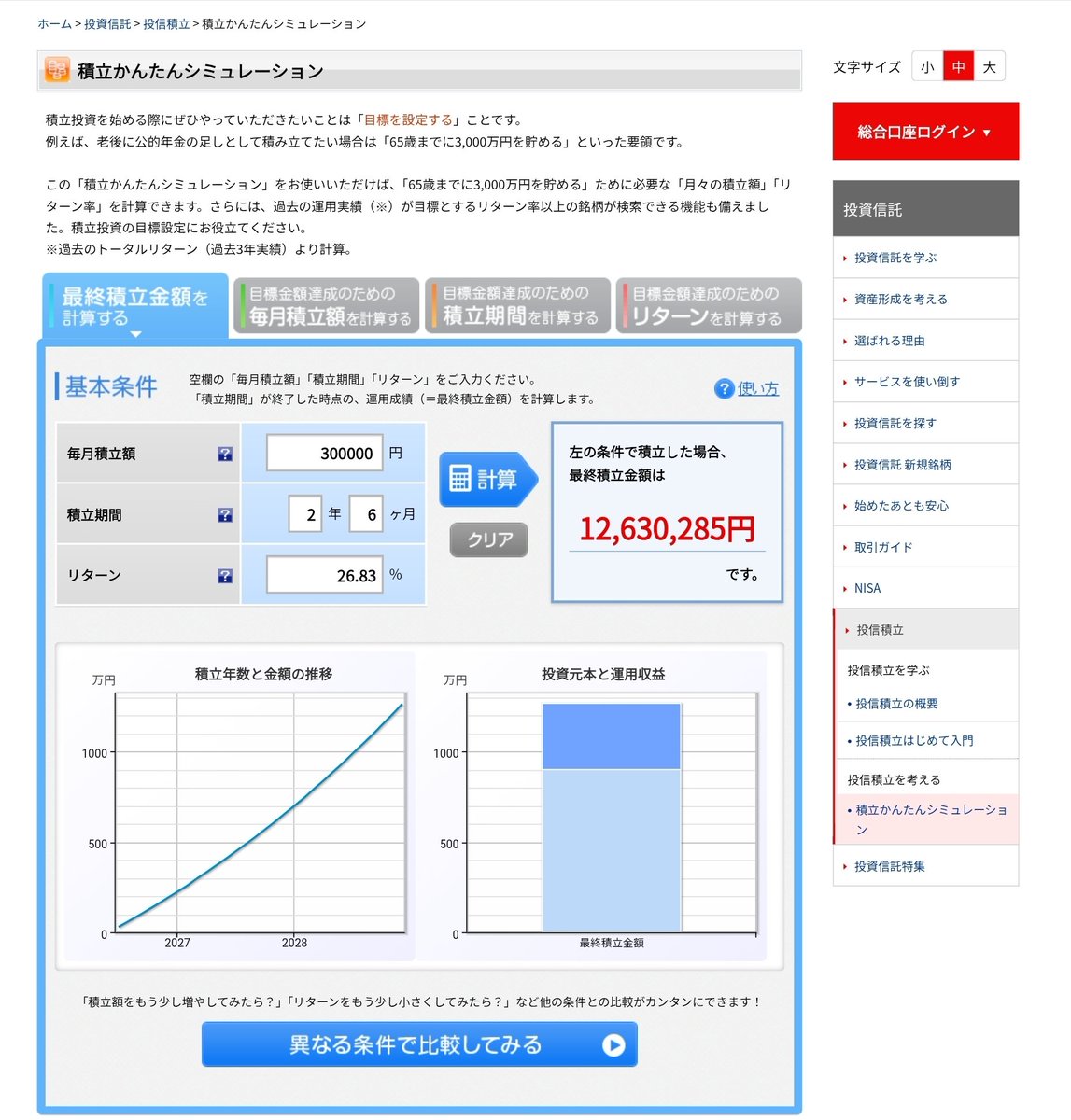Switch to the 積立期間を計算する tab
This screenshot has height=1120, width=1071.
(x=517, y=305)
